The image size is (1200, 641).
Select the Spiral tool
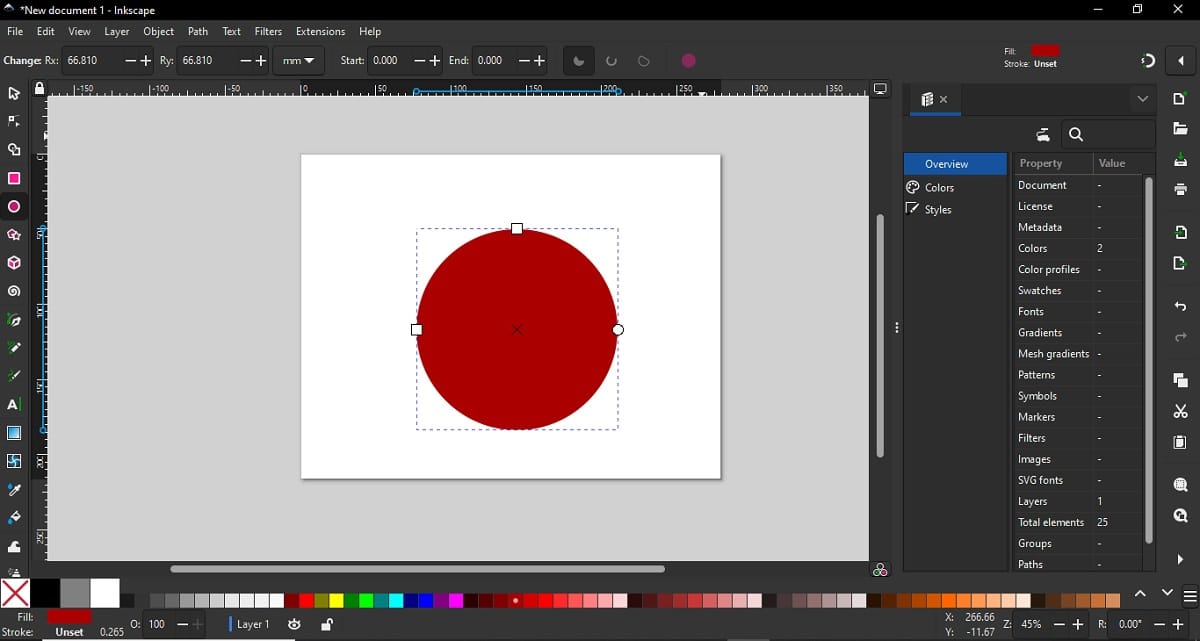point(14,290)
